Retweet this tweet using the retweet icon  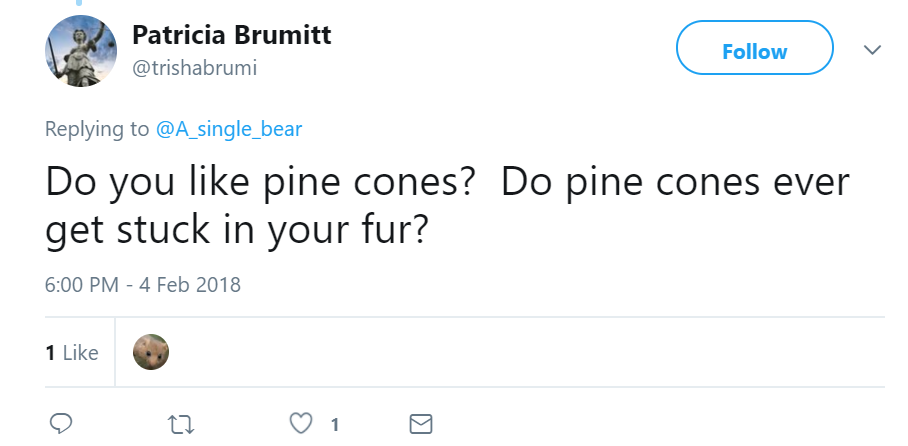point(182,424)
